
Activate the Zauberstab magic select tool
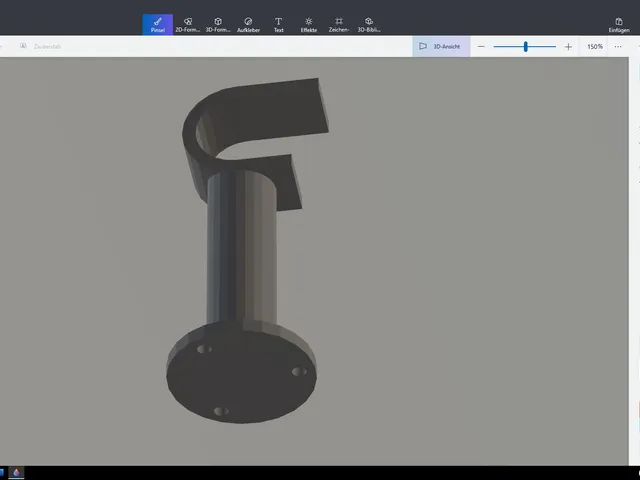point(41,47)
